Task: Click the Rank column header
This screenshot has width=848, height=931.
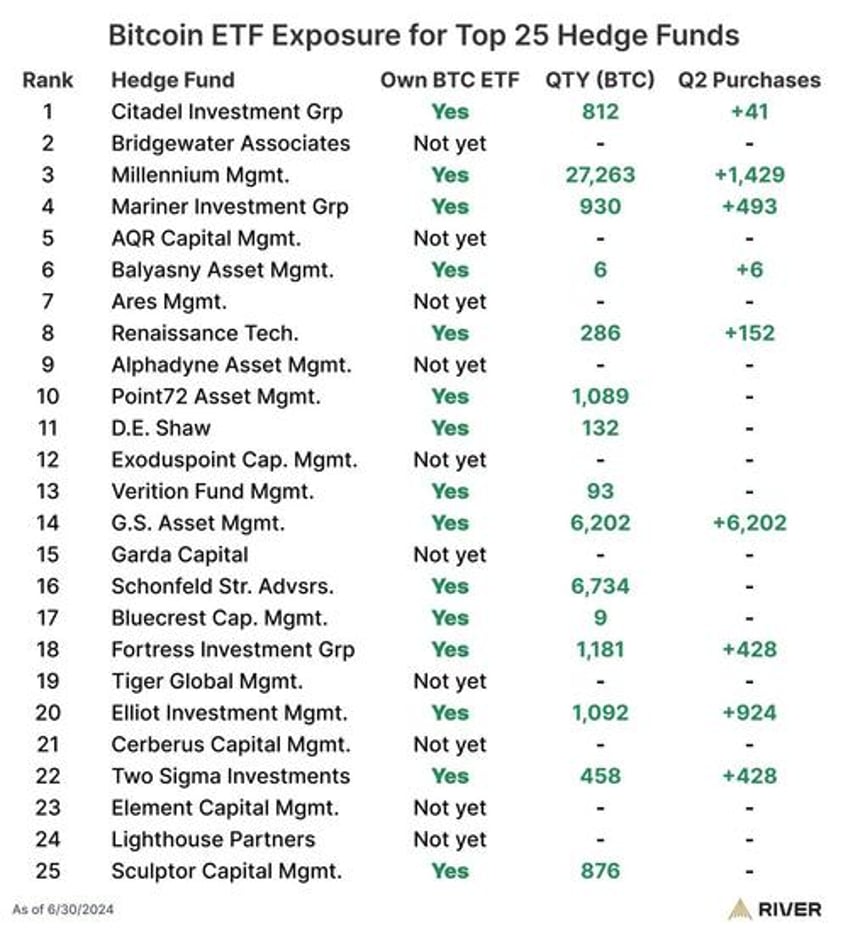Action: point(48,80)
